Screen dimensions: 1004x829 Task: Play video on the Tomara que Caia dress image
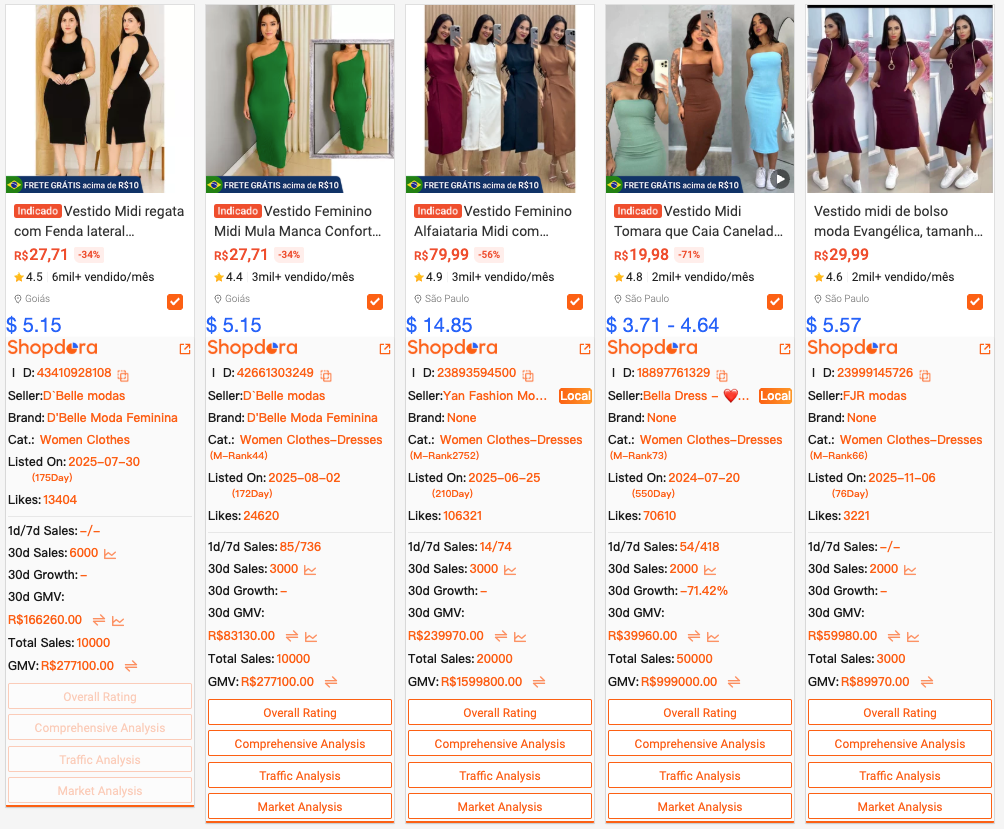tap(780, 179)
